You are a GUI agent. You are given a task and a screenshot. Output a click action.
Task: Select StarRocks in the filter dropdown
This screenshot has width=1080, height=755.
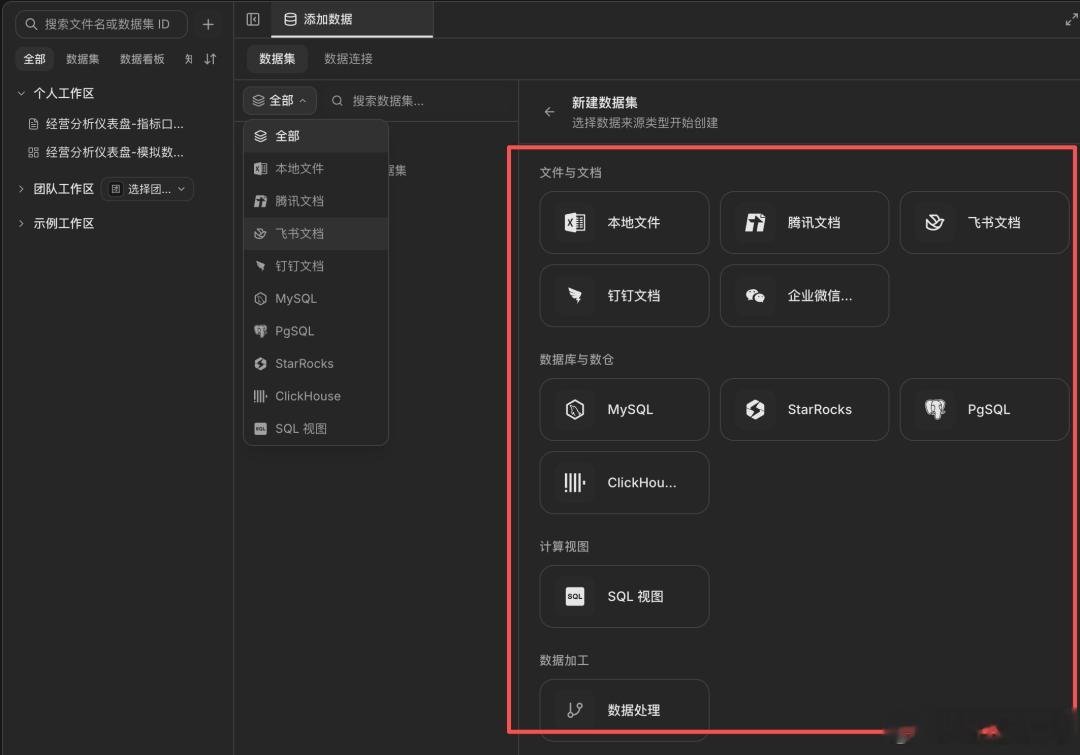click(316, 364)
